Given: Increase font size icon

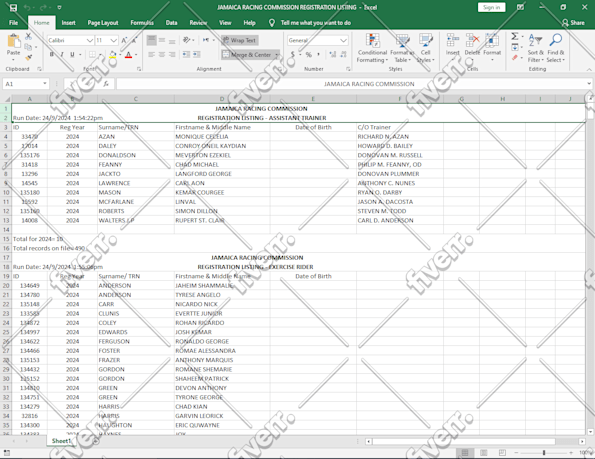Looking at the screenshot, I should click(124, 40).
